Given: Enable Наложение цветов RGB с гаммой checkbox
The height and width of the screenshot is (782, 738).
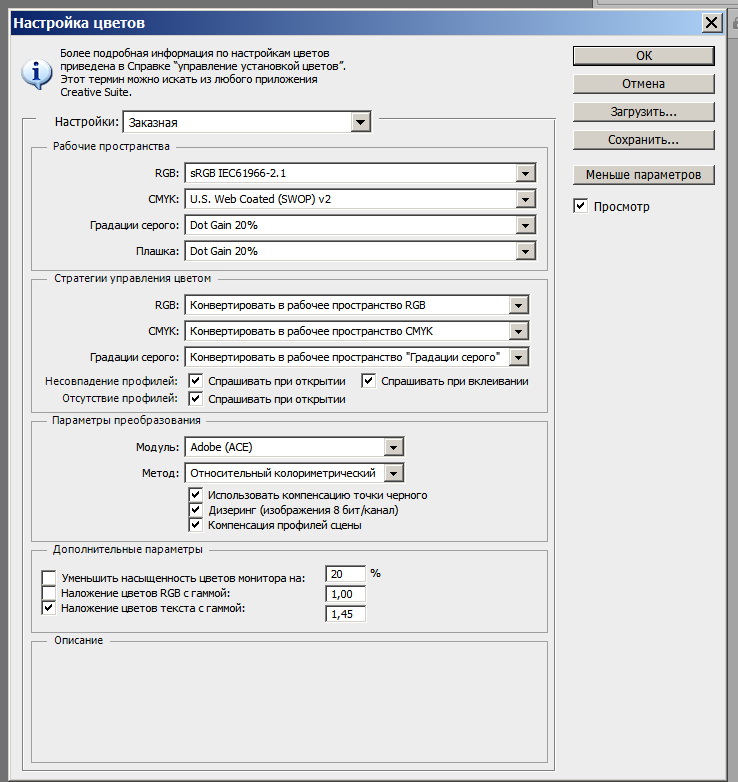Looking at the screenshot, I should (49, 593).
